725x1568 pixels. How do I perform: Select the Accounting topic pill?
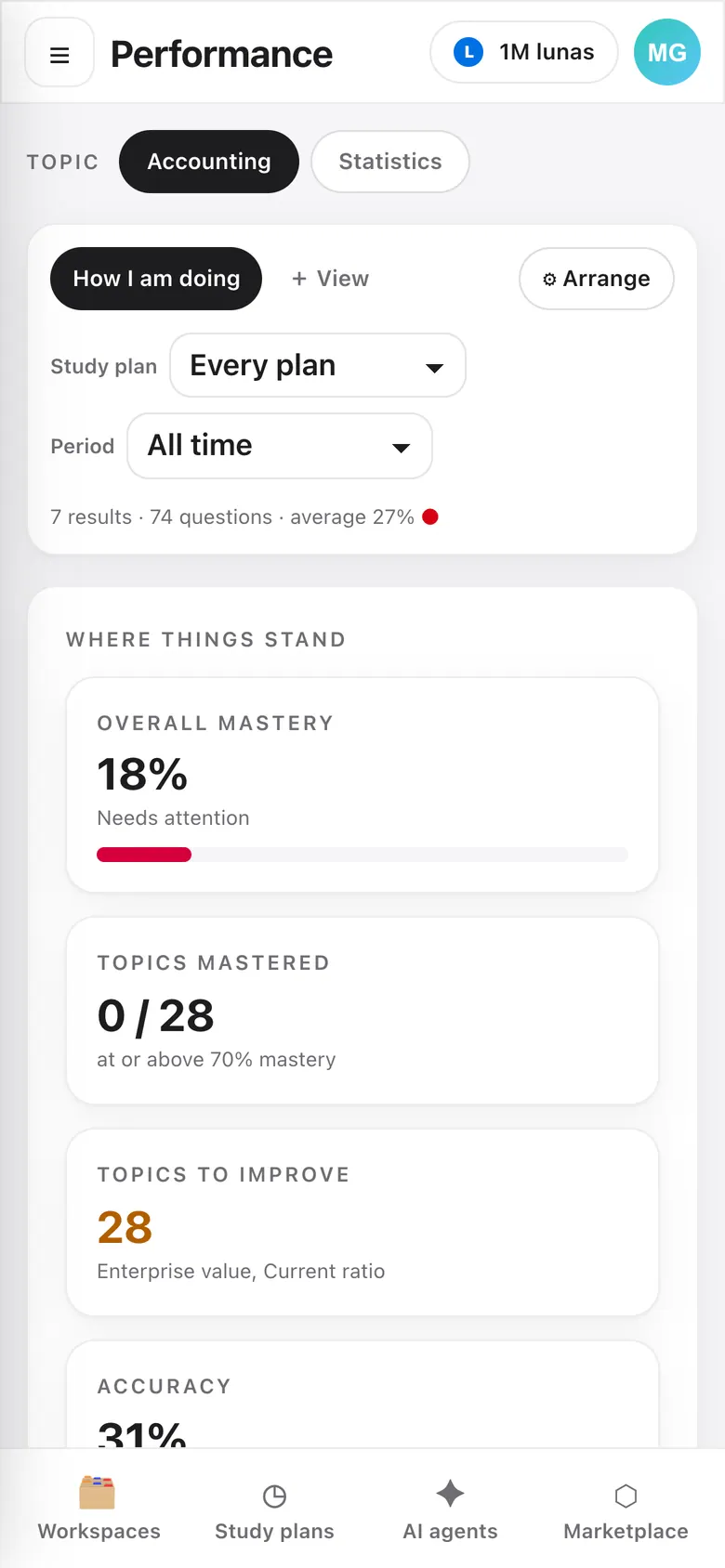point(209,162)
